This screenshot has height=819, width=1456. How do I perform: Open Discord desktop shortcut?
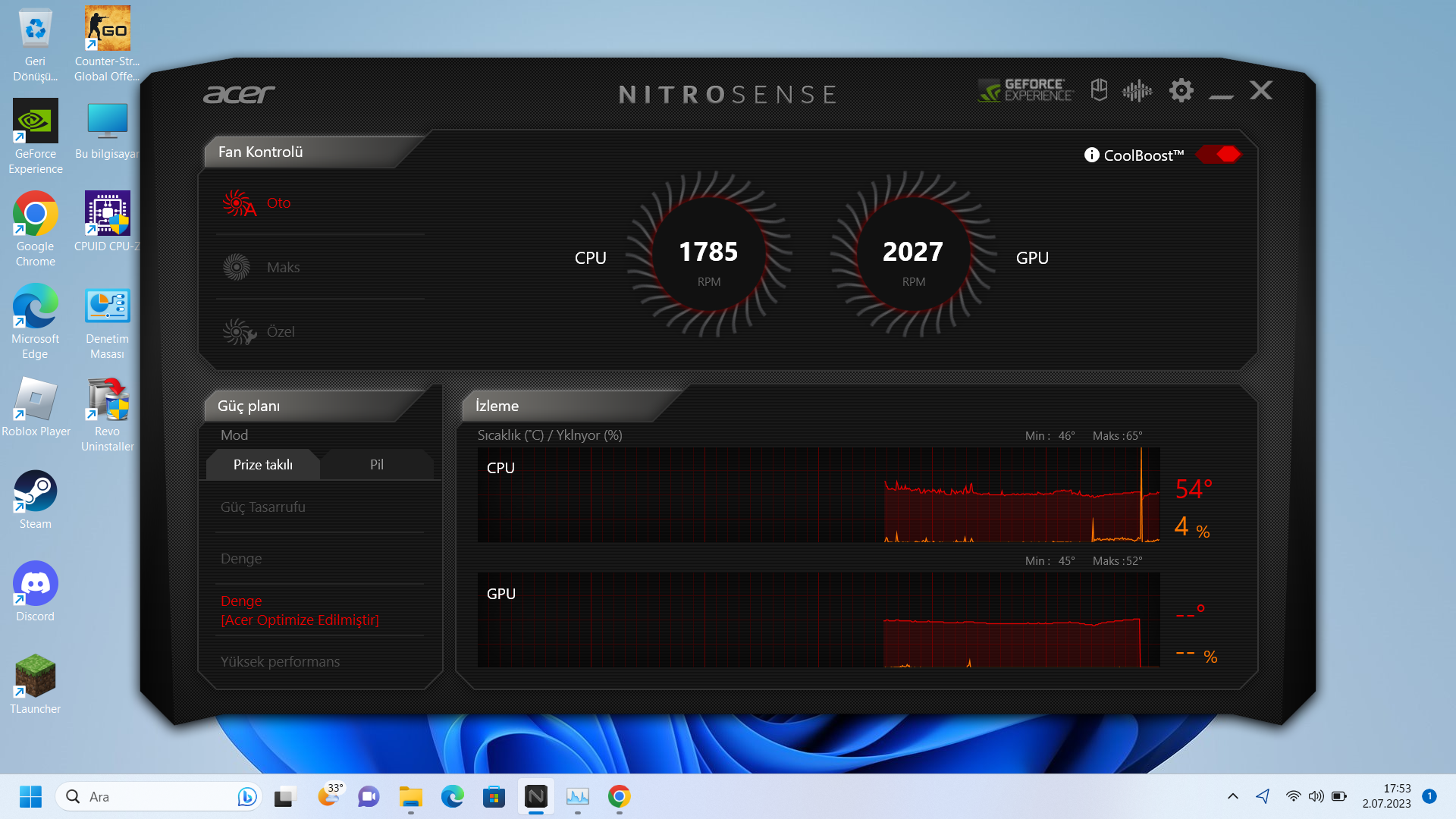point(35,592)
